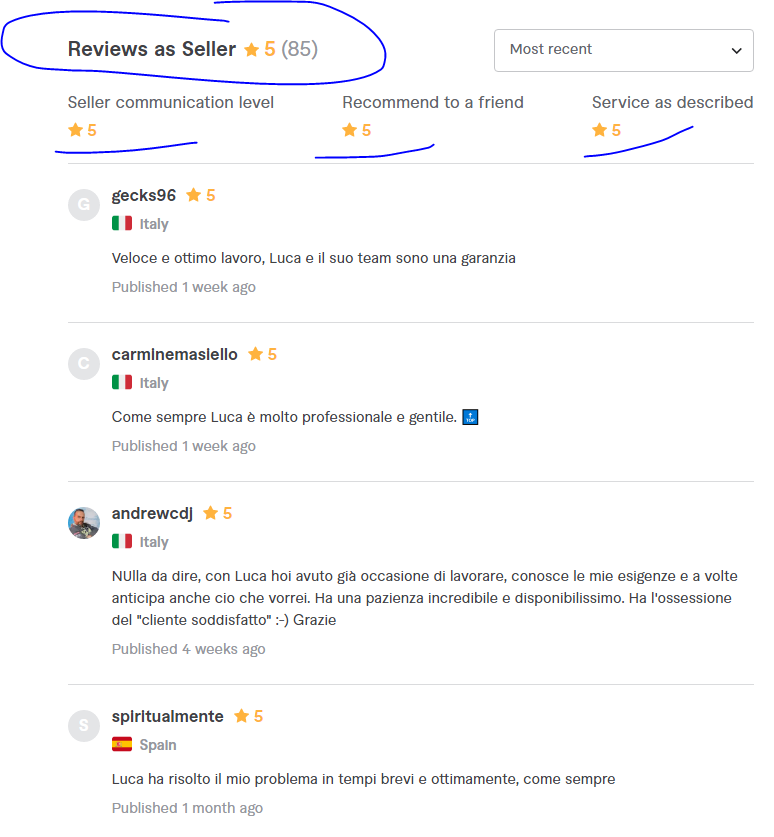Image resolution: width=774 pixels, height=837 pixels.
Task: Click the chevron arrow in sort box
Action: 737,51
